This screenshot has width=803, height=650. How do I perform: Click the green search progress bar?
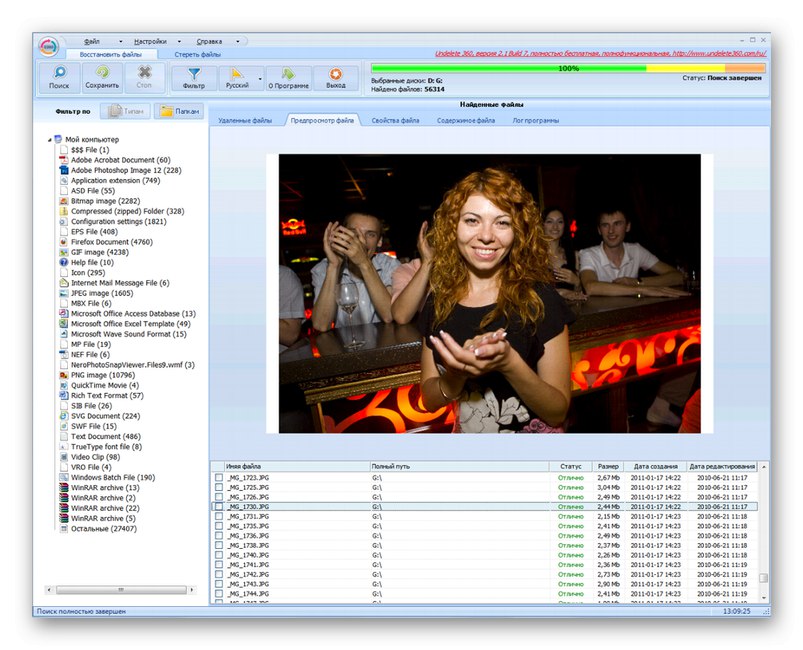(x=507, y=68)
